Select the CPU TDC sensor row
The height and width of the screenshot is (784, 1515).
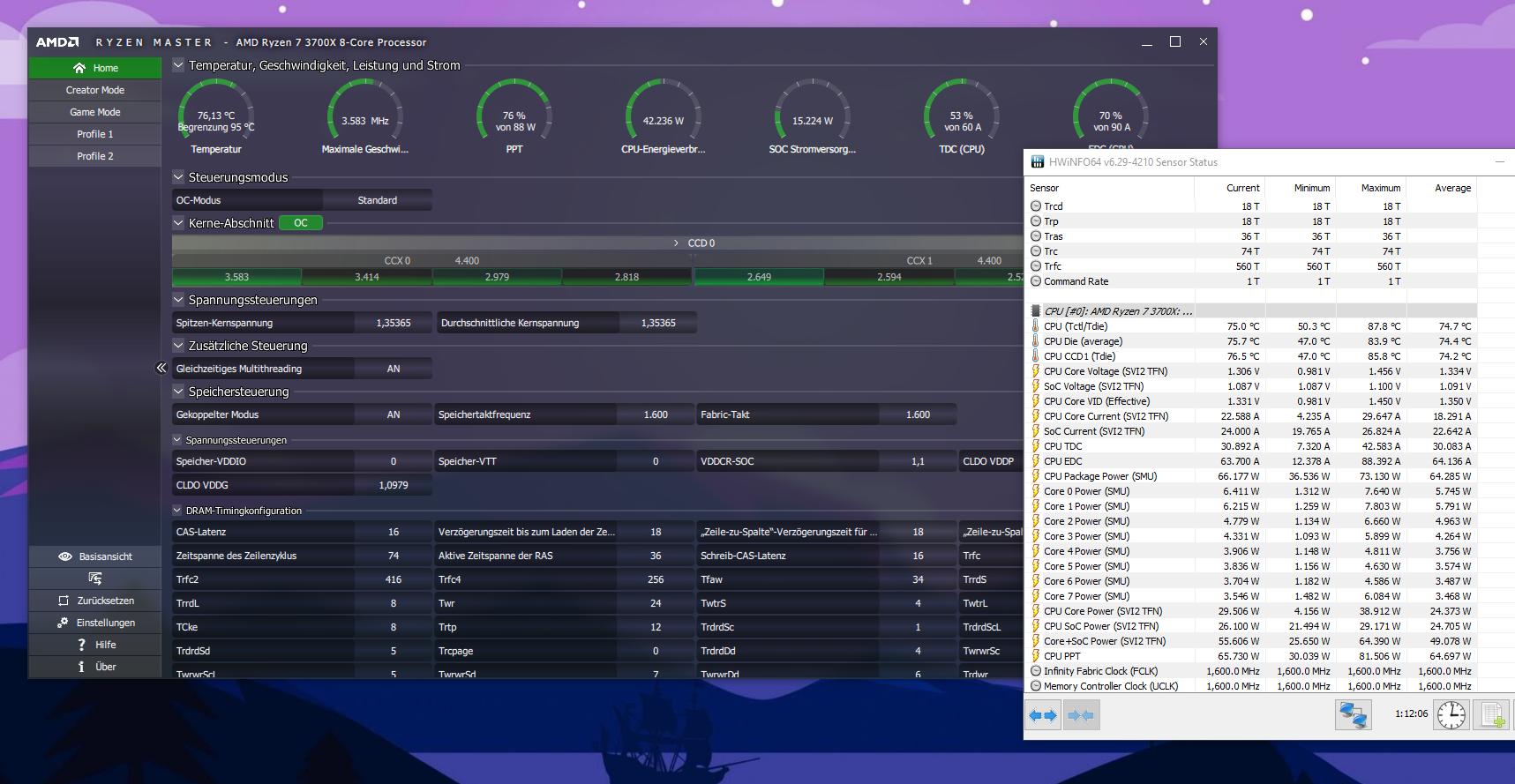pyautogui.click(x=1251, y=446)
